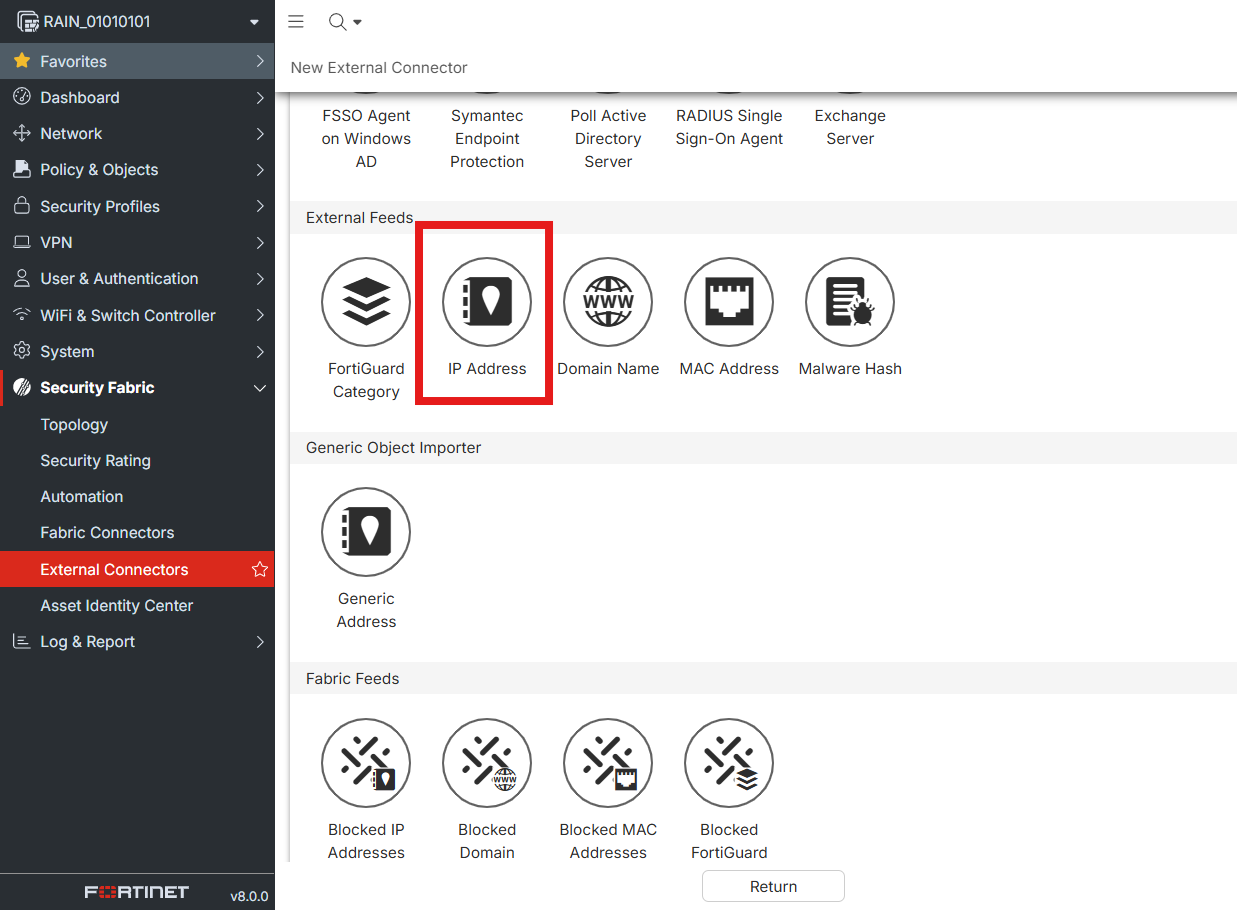Screen dimensions: 1237x910
Task: Choose the IP Address external feed icon
Action: pos(487,302)
